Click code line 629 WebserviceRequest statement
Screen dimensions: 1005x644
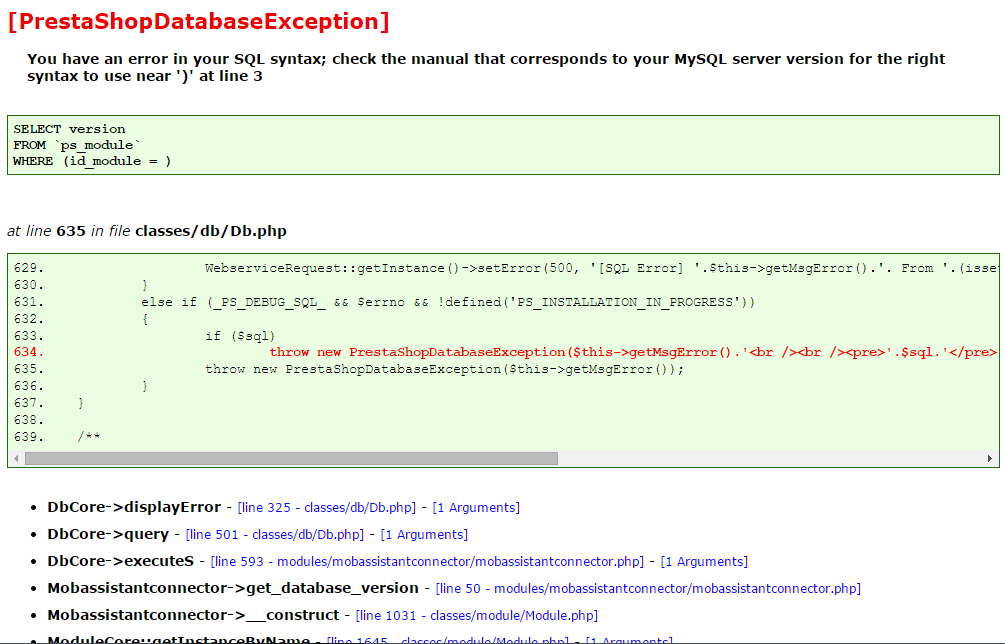601,268
